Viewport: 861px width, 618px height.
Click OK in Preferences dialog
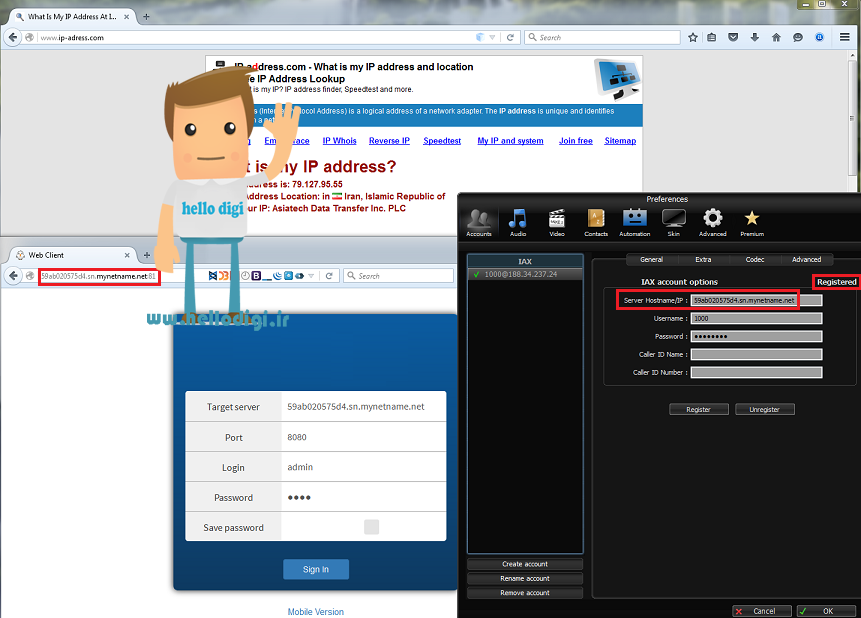[x=826, y=611]
